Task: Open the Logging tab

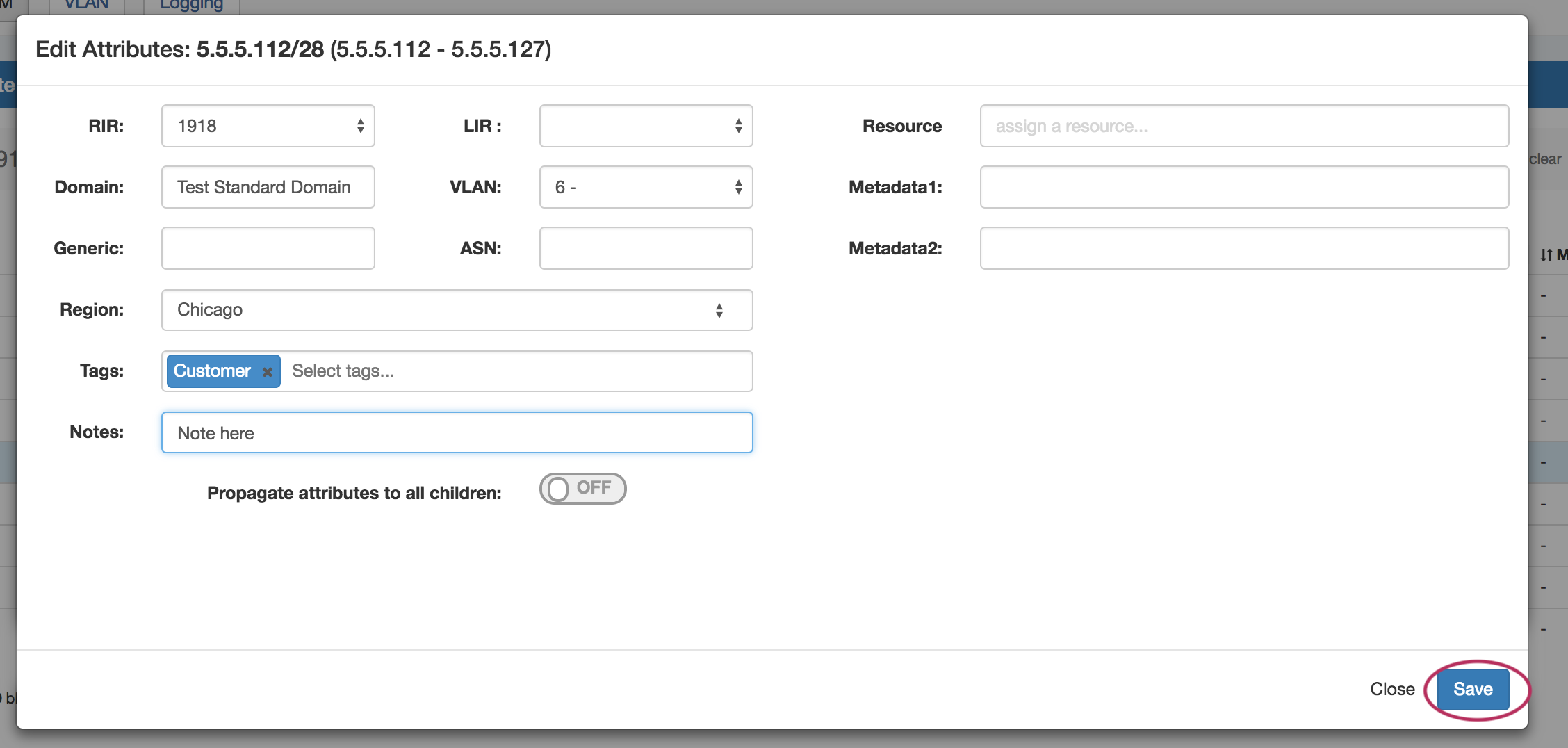Action: [191, 6]
